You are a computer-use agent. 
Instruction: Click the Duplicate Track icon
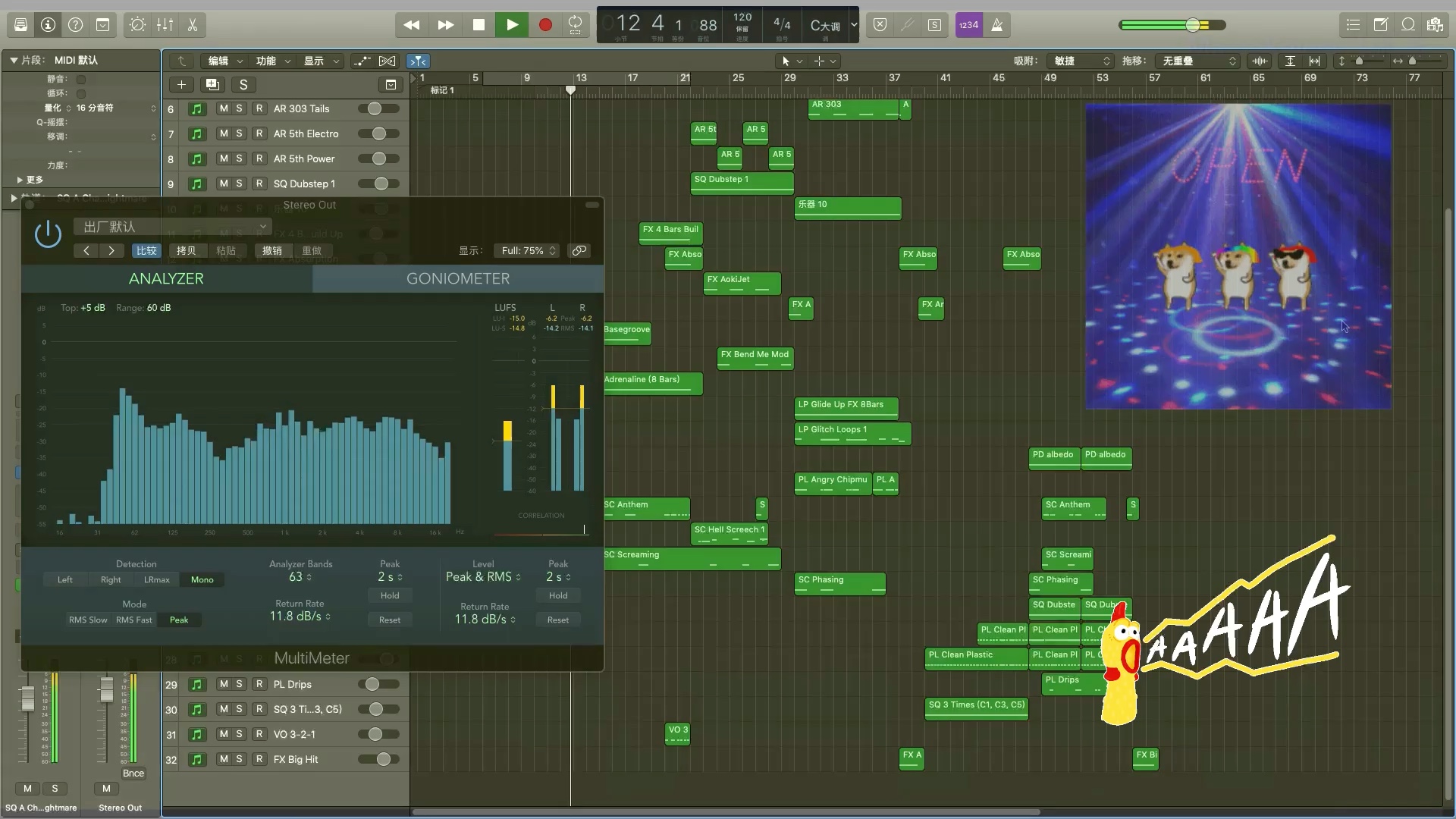click(x=212, y=84)
